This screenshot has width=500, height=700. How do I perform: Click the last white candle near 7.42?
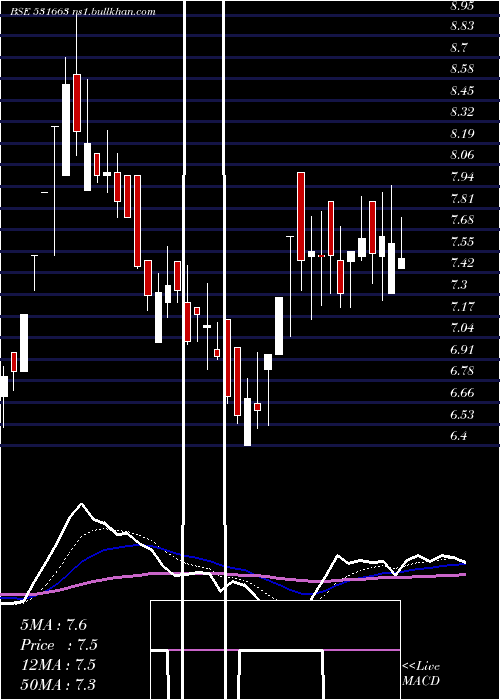point(401,263)
